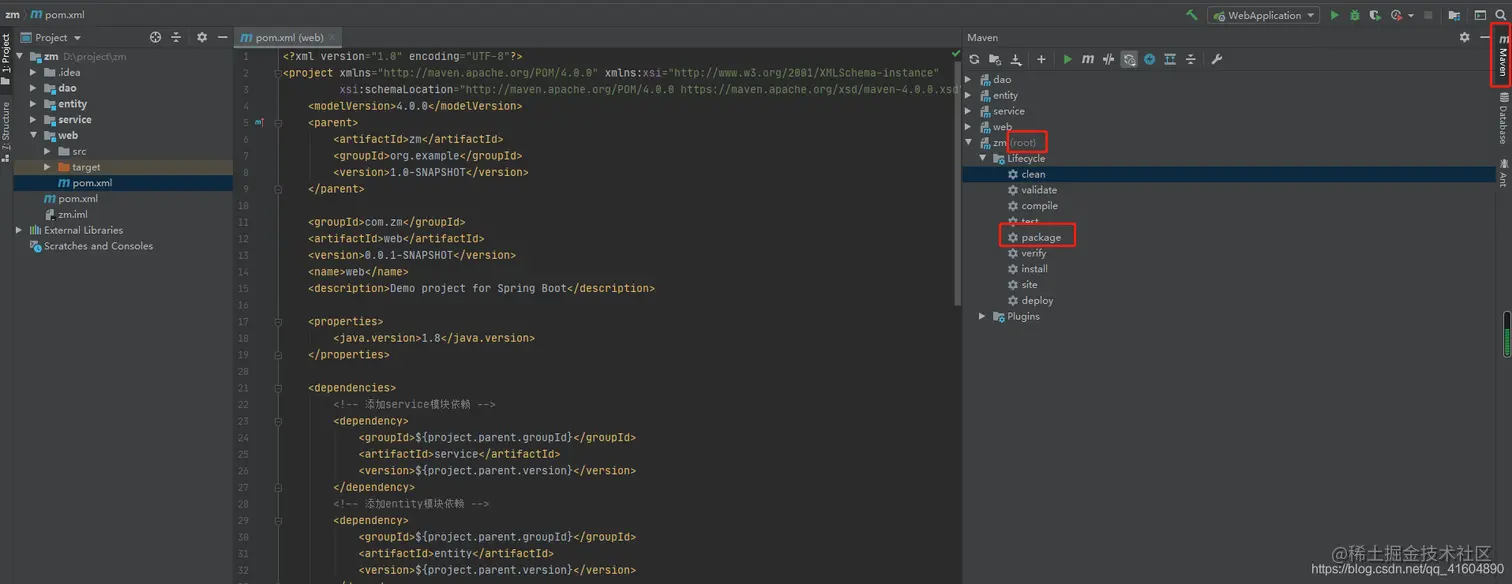1512x584 pixels.
Task: Open Project Structure icon in top toolbar
Action: (x=1454, y=15)
